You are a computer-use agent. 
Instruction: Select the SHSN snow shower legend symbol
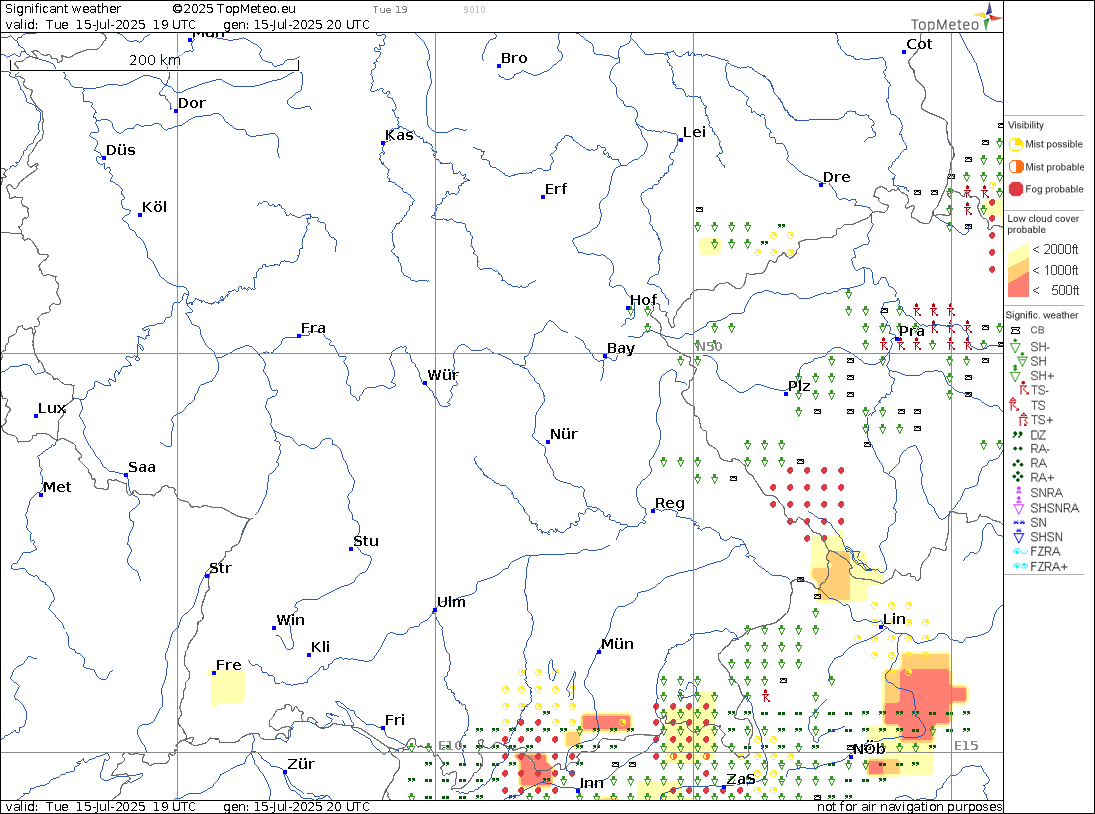[x=1018, y=537]
